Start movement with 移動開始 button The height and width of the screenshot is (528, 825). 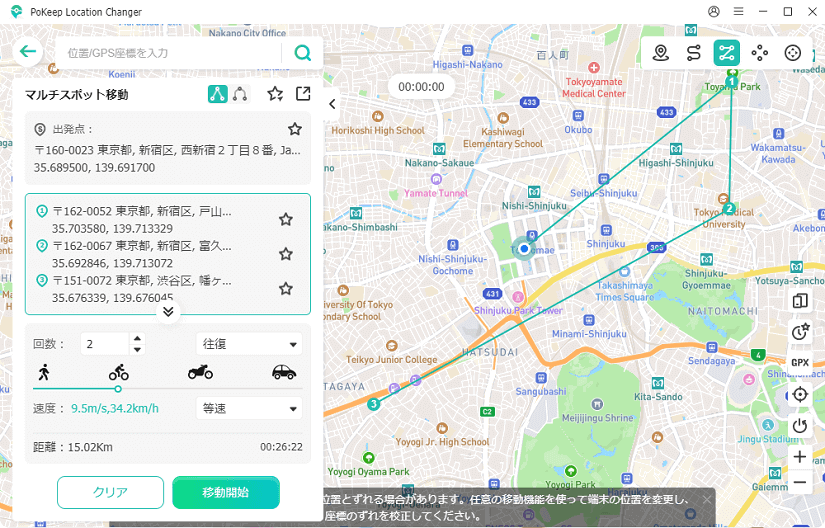pos(226,492)
